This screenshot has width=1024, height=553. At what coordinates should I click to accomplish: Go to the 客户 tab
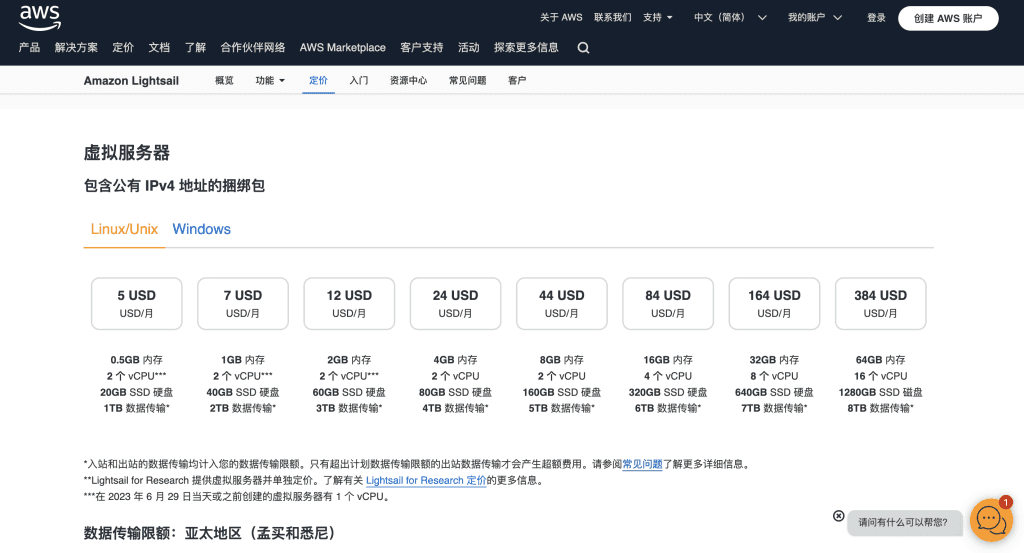pyautogui.click(x=517, y=80)
